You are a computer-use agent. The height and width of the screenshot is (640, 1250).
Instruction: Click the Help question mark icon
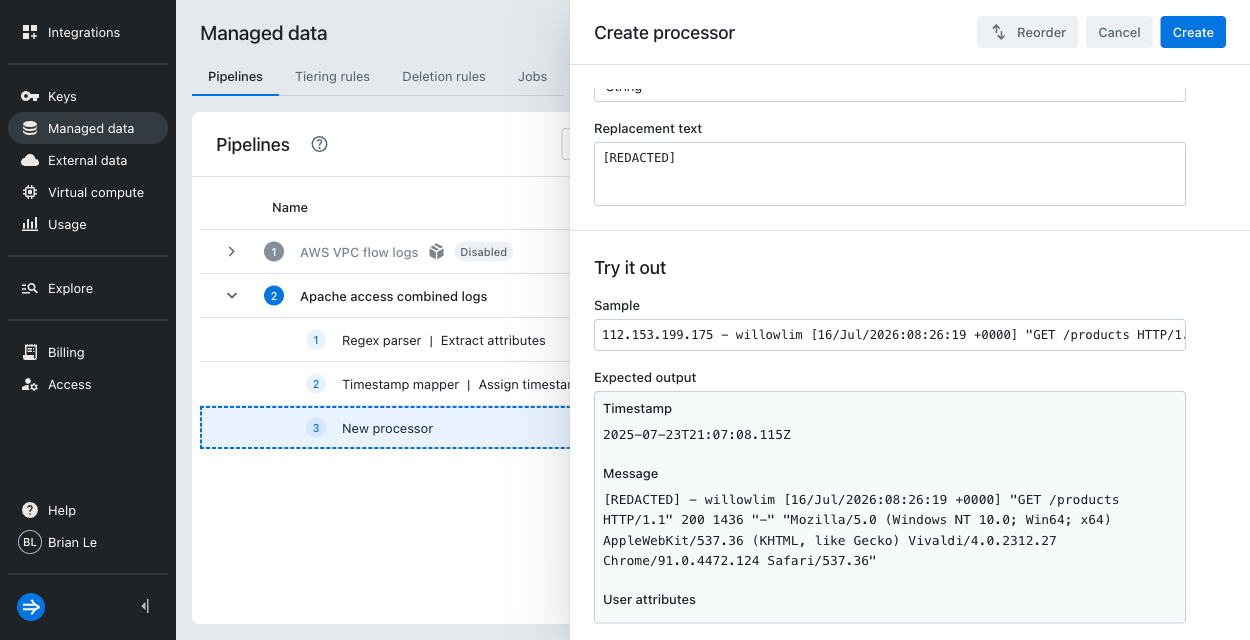pyautogui.click(x=30, y=510)
